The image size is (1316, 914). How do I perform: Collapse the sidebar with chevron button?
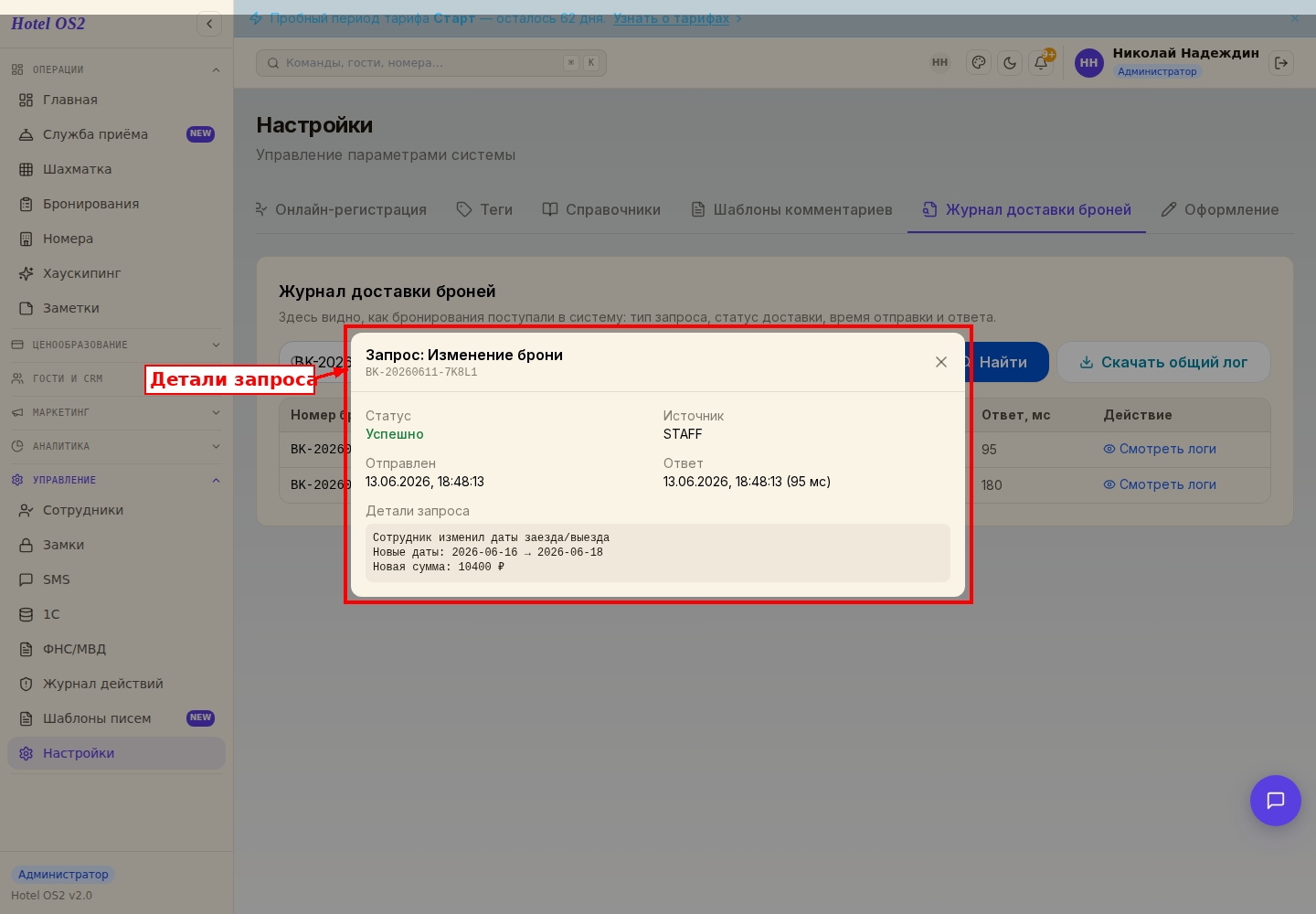click(209, 24)
